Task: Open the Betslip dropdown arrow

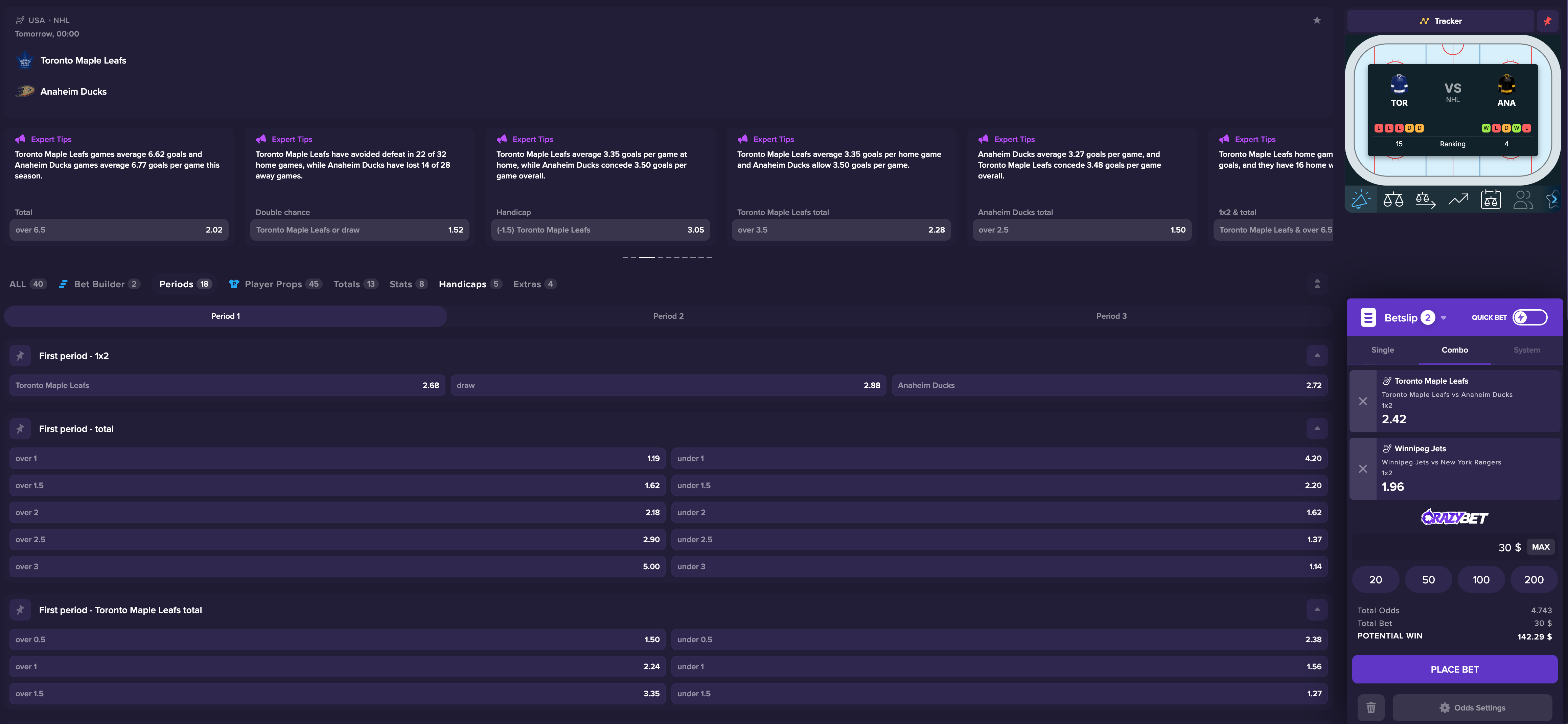Action: pyautogui.click(x=1443, y=318)
